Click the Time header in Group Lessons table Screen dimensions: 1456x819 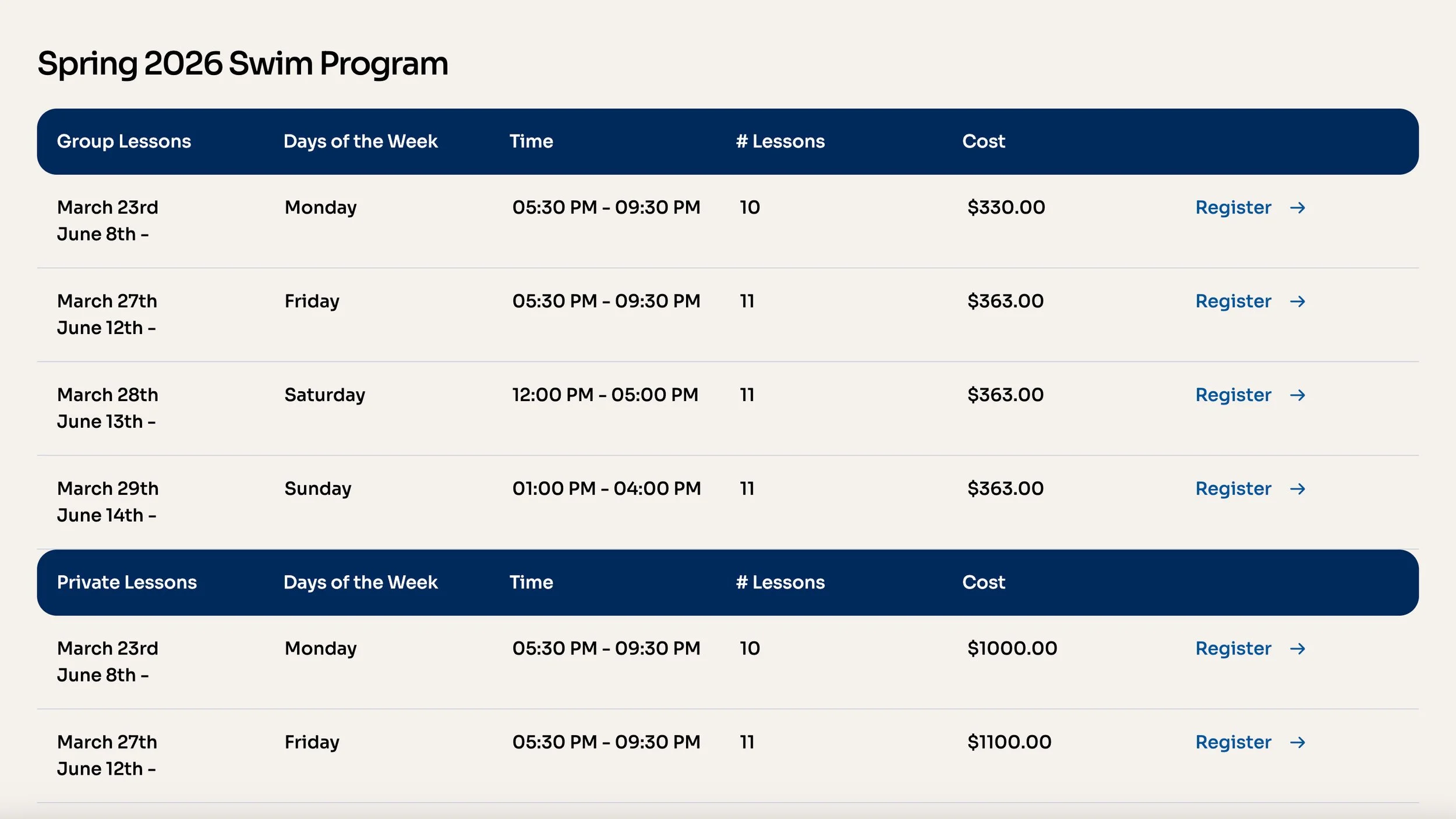tap(531, 141)
